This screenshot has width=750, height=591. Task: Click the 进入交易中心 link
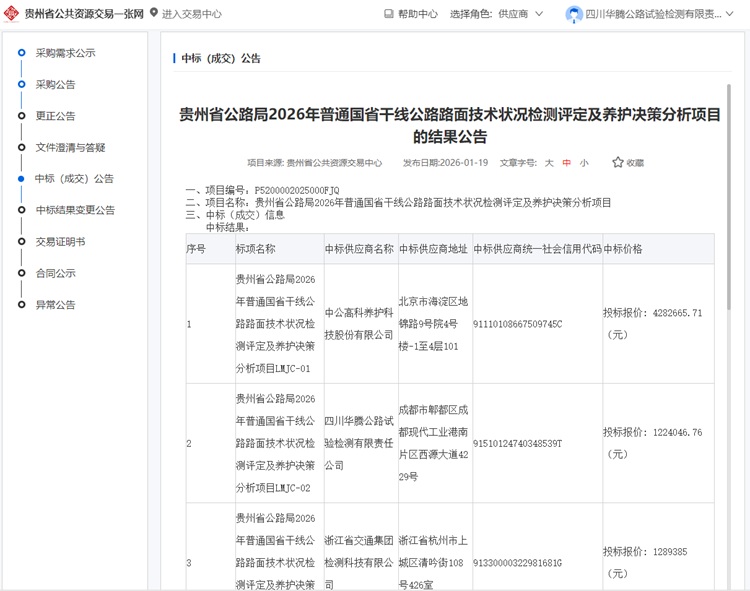[192, 14]
